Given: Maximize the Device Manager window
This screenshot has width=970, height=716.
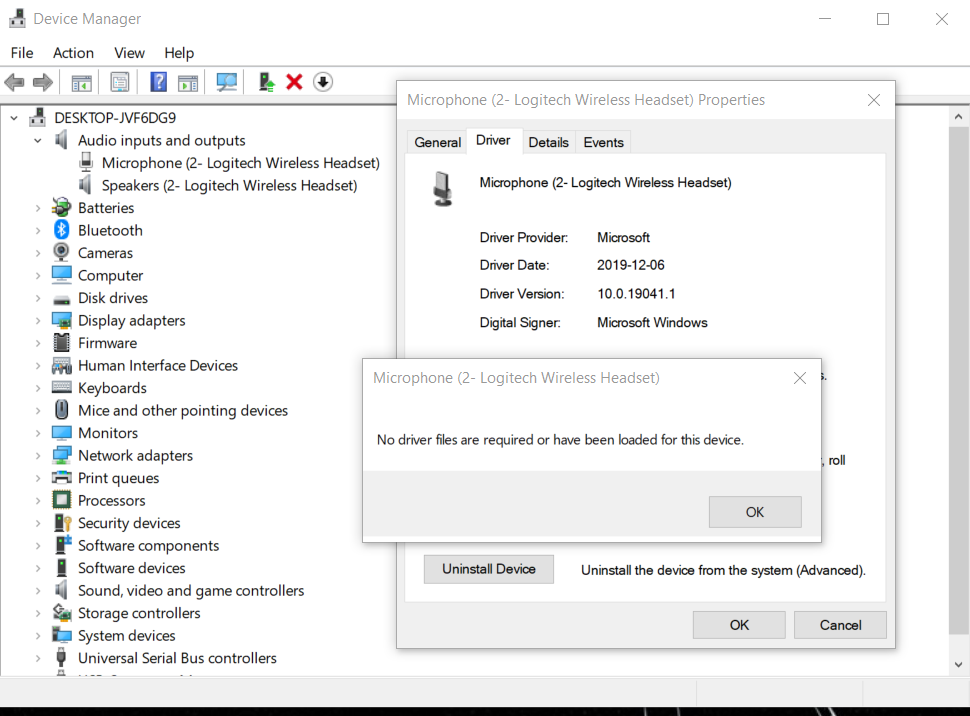Looking at the screenshot, I should [x=883, y=19].
